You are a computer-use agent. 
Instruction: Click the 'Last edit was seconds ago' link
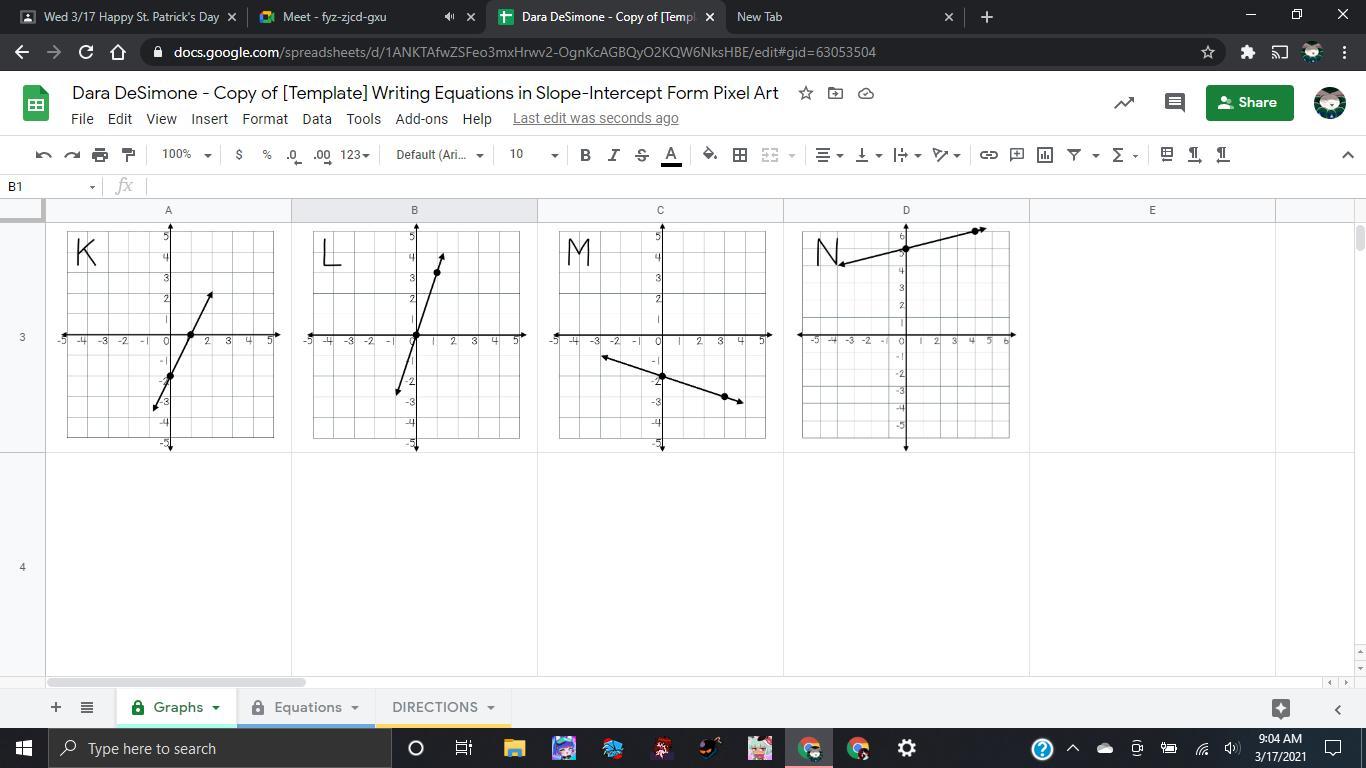pos(596,118)
